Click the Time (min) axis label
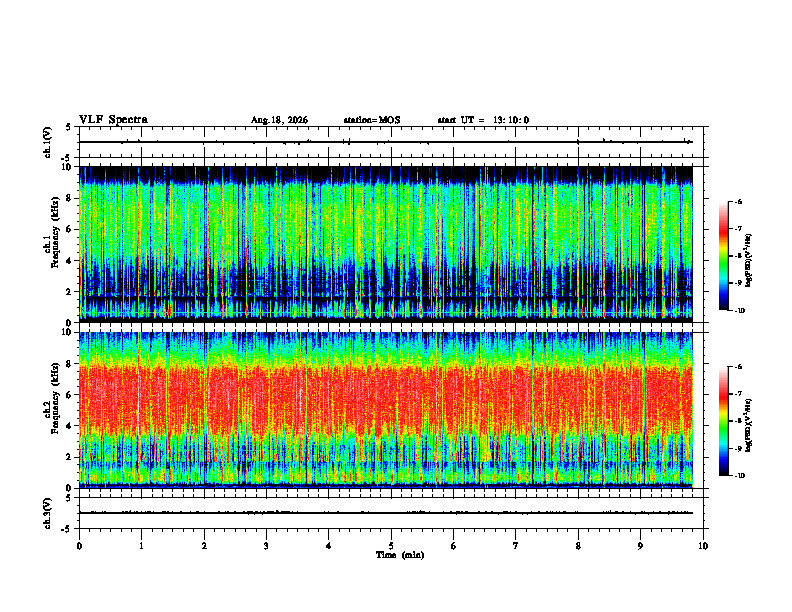Image resolution: width=792 pixels, height=612 pixels. point(400,555)
